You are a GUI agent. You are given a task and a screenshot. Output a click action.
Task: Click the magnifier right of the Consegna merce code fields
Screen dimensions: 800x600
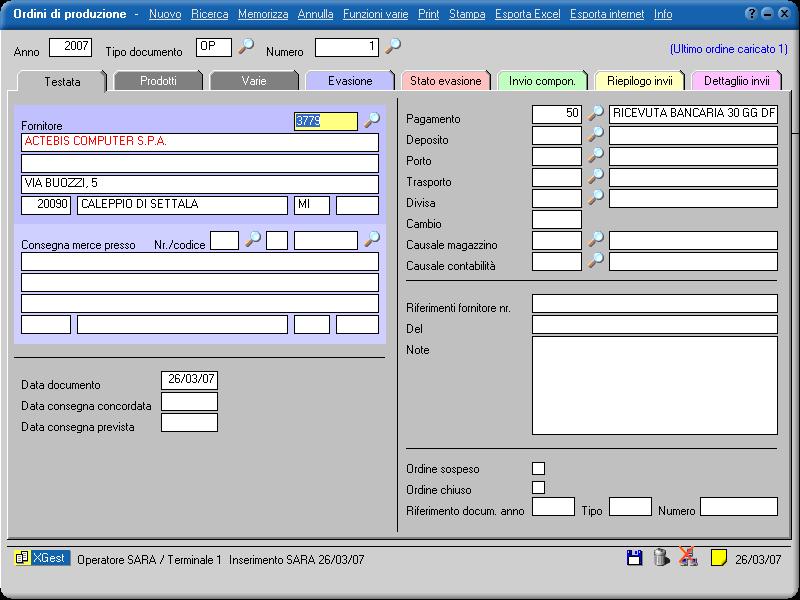pyautogui.click(x=372, y=239)
